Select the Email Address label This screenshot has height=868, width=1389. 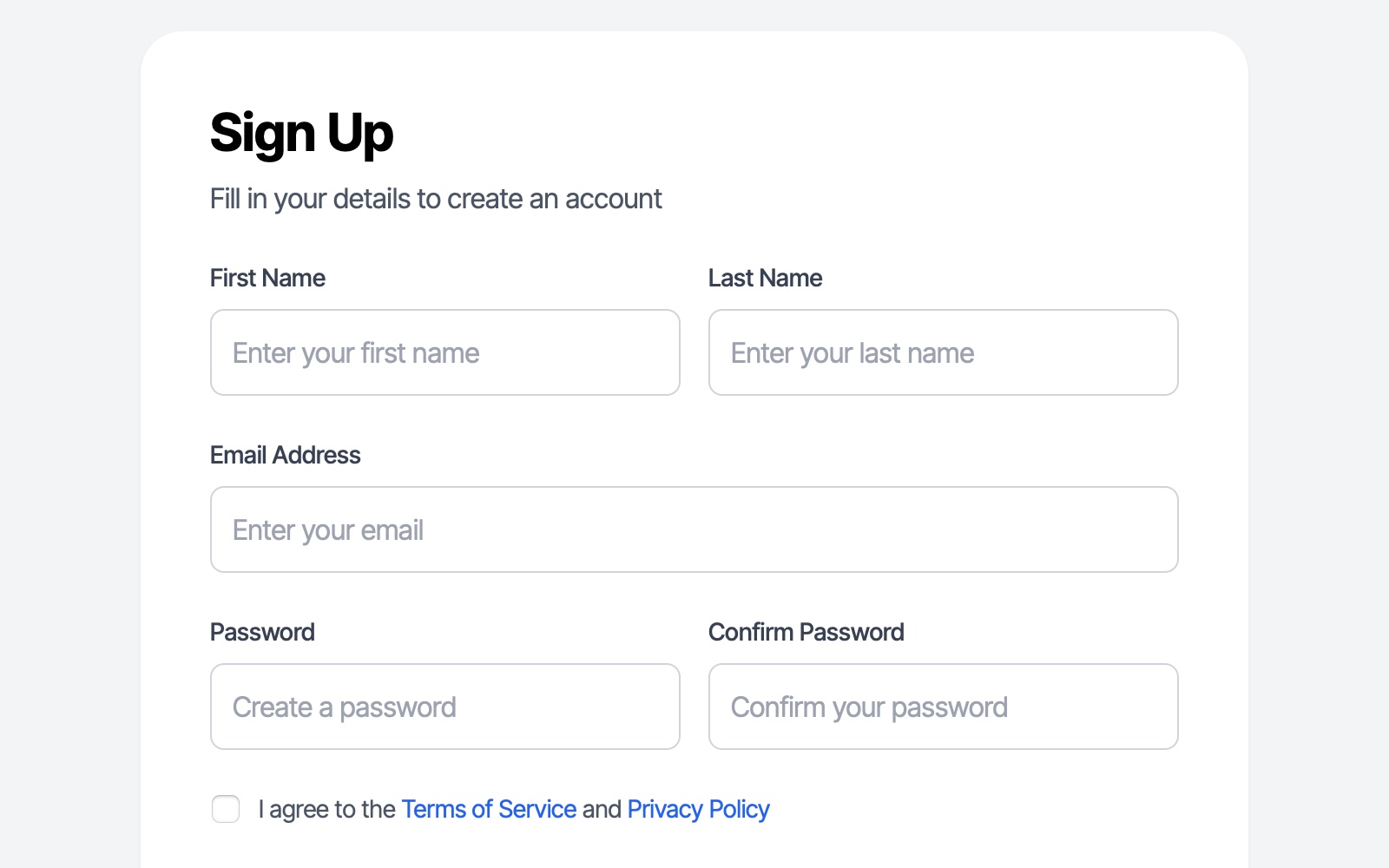click(x=285, y=455)
